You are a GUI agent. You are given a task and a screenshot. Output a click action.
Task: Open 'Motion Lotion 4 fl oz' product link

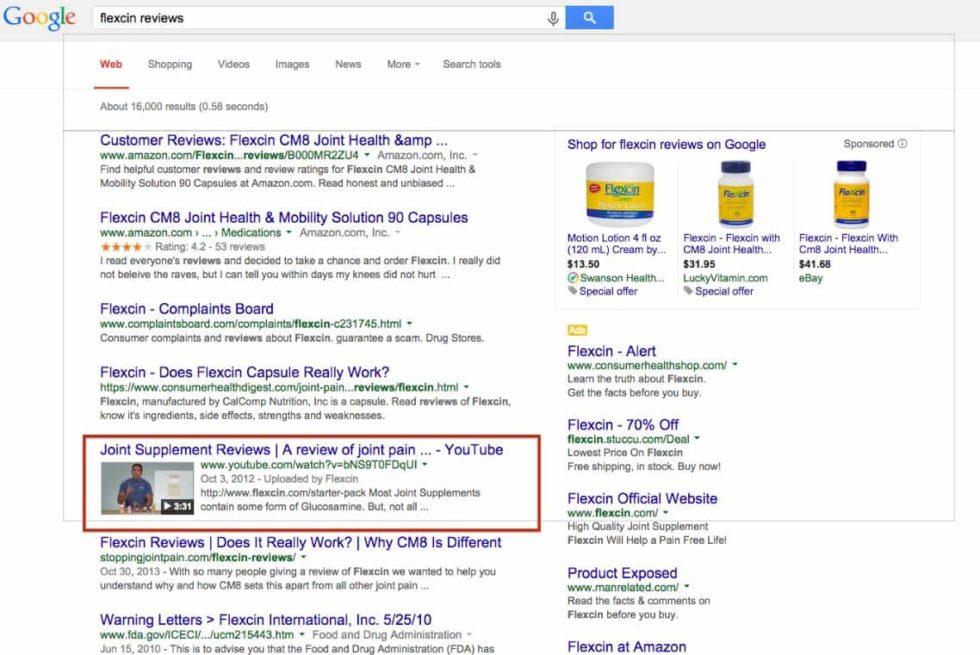(x=616, y=244)
